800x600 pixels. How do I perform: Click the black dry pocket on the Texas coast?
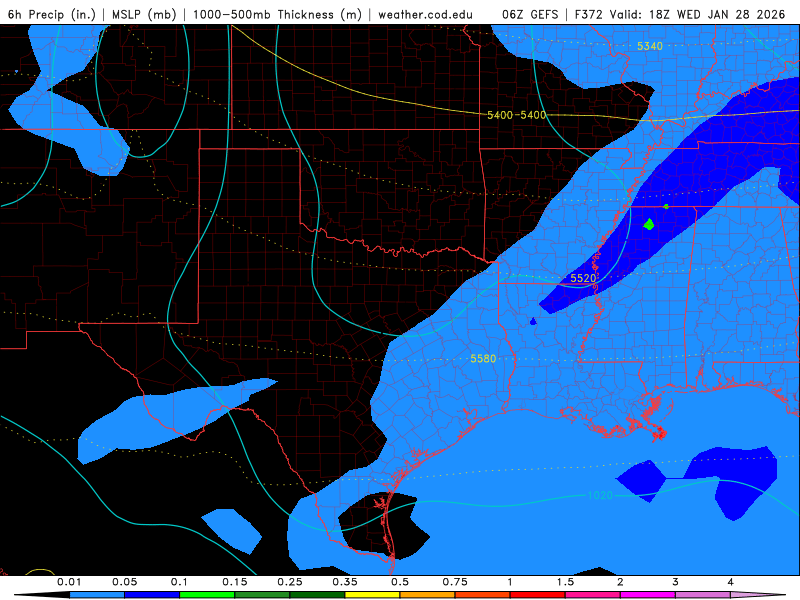point(384,524)
